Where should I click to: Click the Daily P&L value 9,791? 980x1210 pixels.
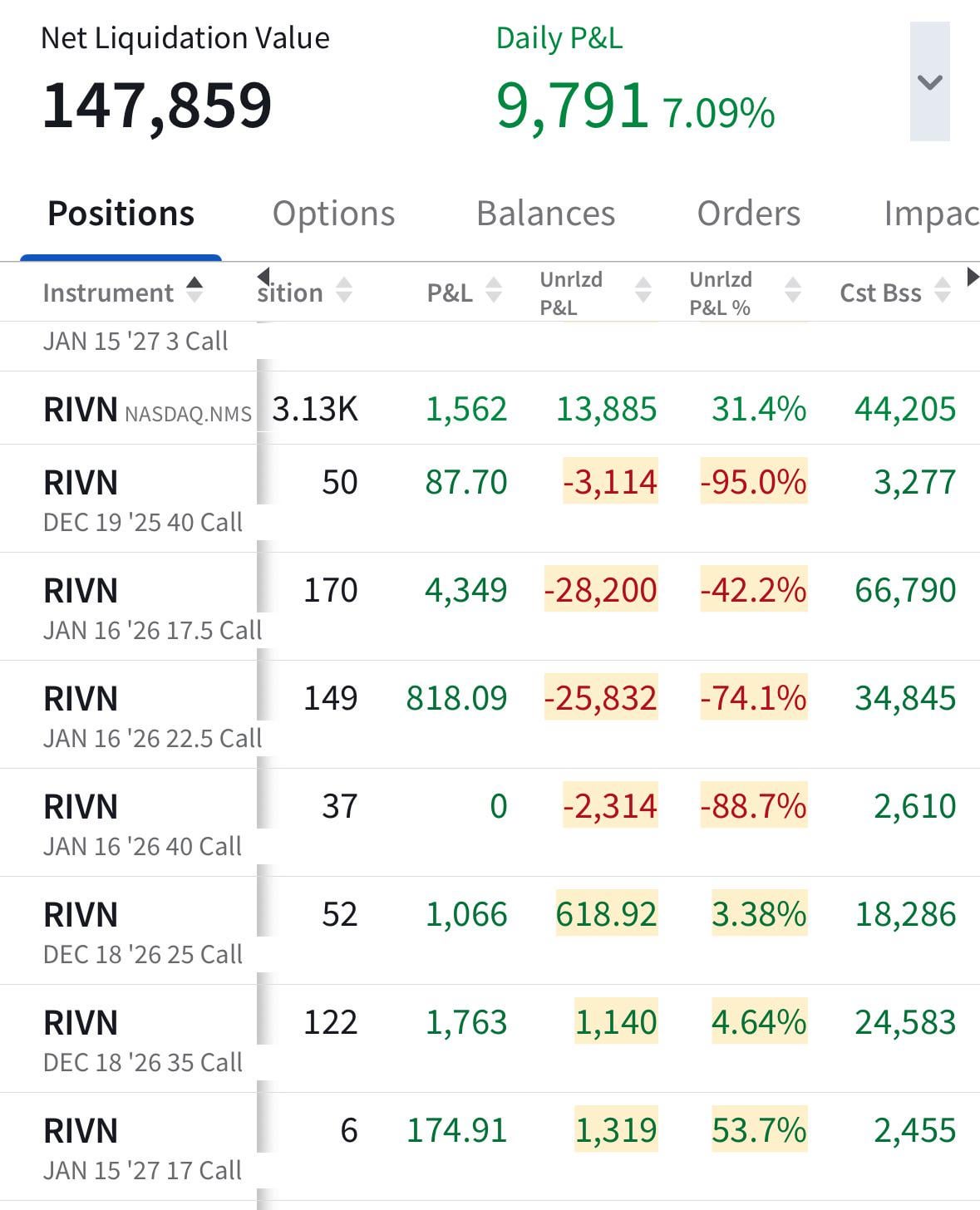pyautogui.click(x=572, y=106)
